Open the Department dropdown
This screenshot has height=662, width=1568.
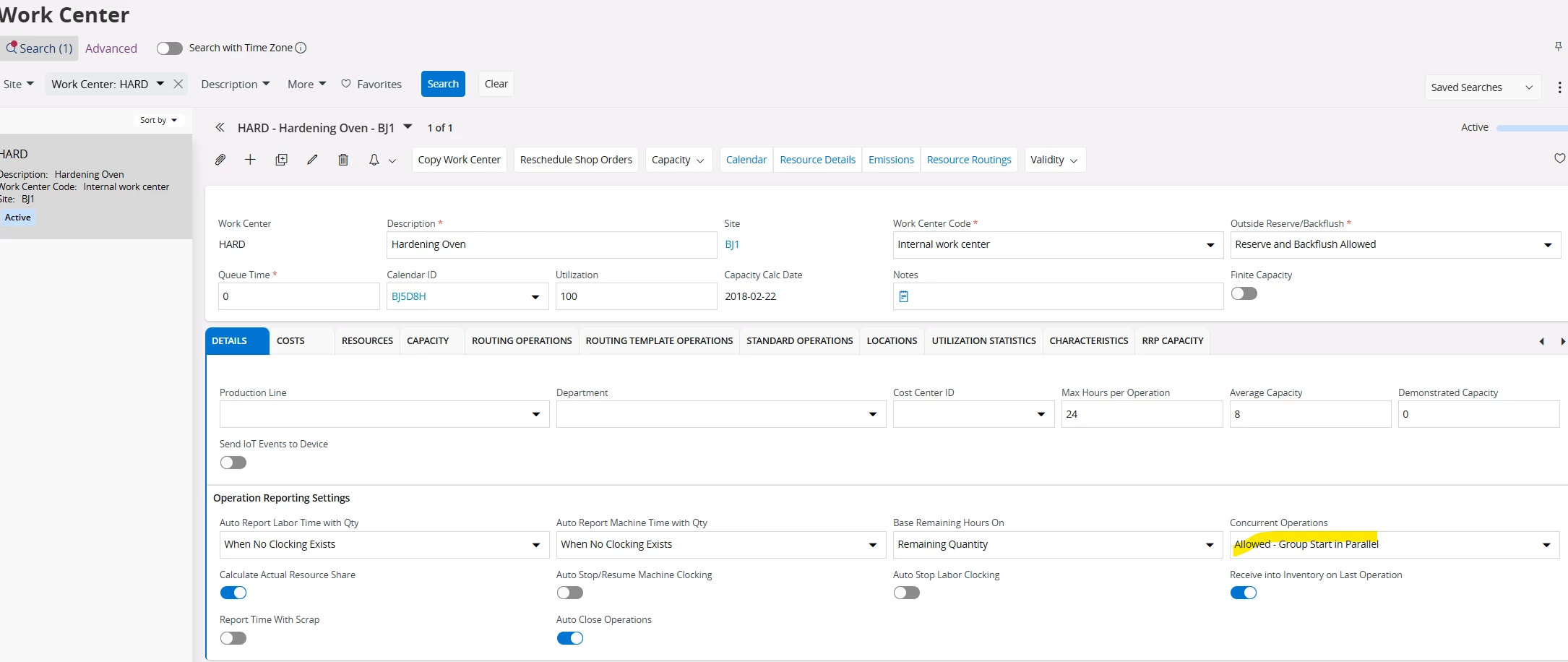coord(873,414)
